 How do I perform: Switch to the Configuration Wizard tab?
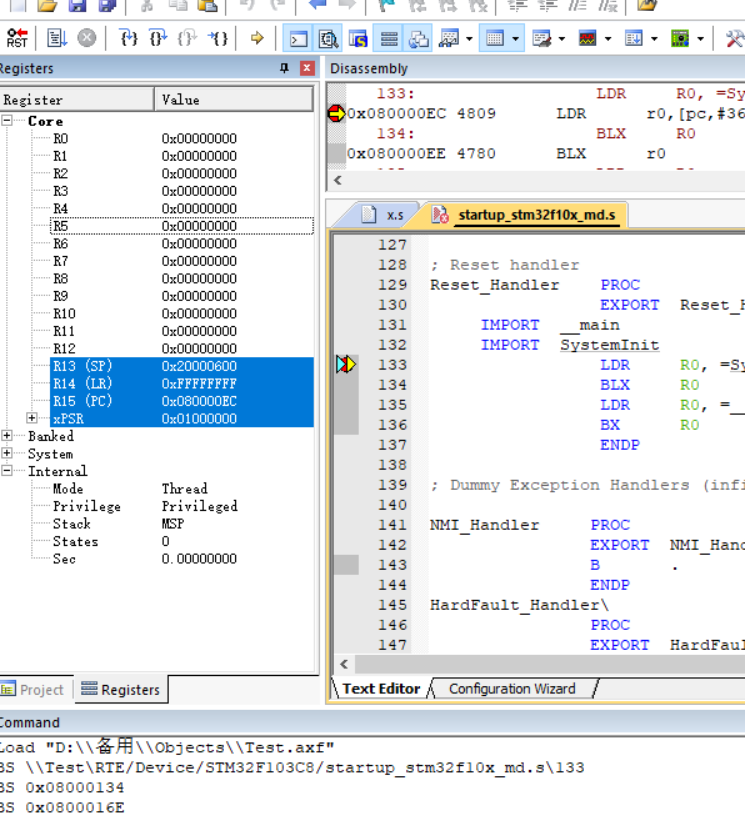(x=512, y=689)
